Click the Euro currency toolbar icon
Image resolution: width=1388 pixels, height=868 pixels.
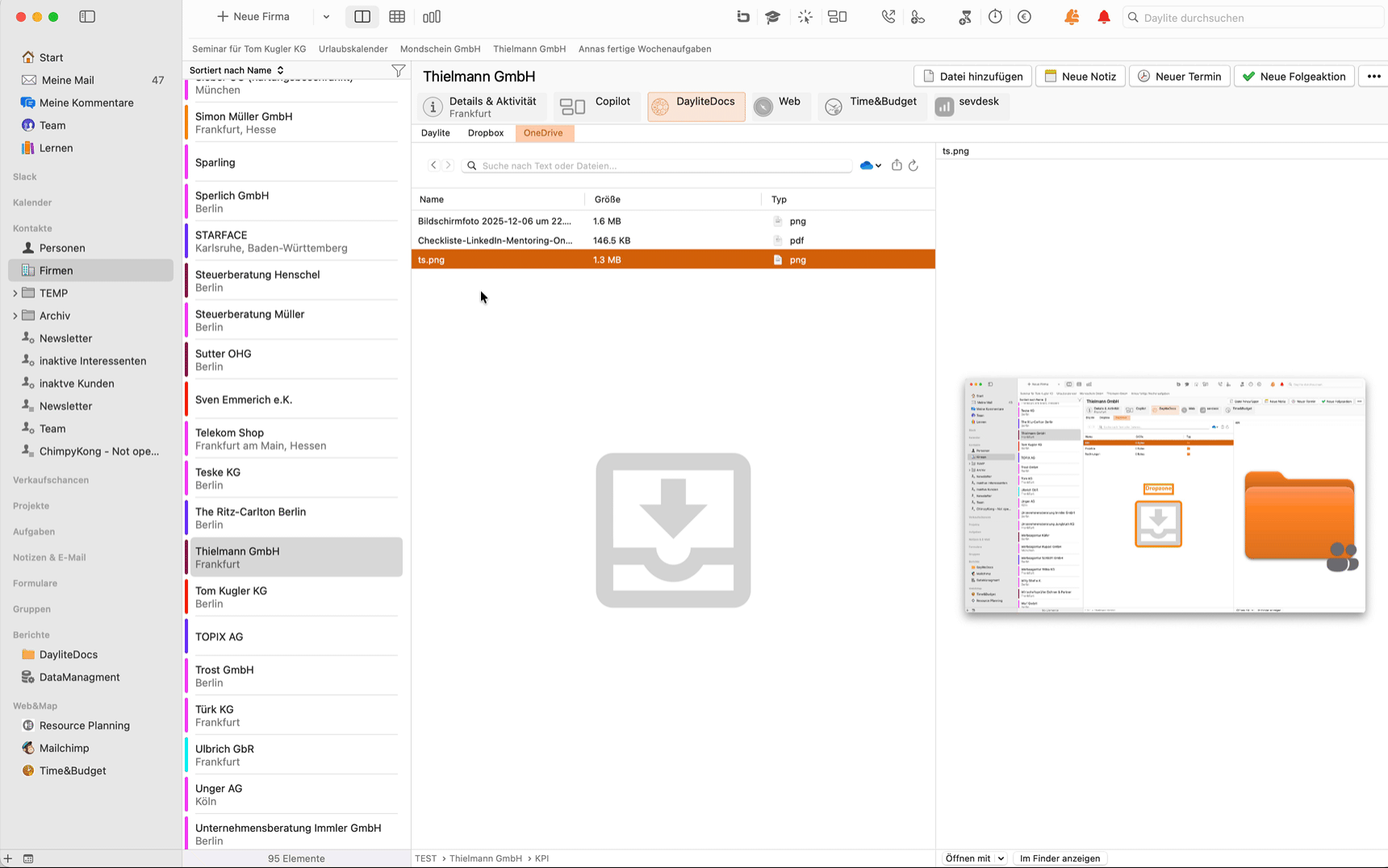pos(1024,17)
